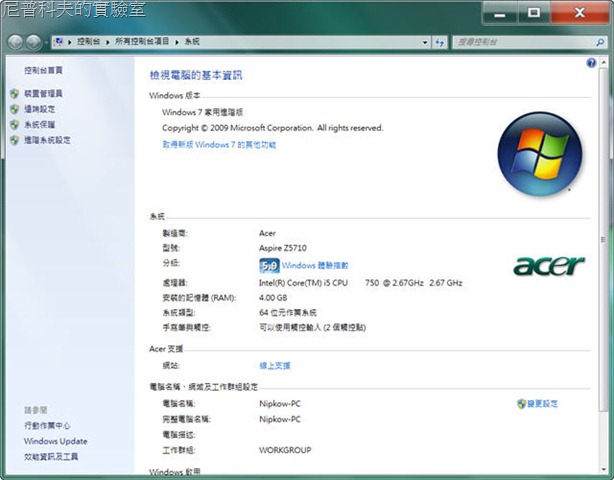The image size is (614, 480).
Task: Click the 所有控制台項目 breadcrumb segment
Action: (142, 42)
